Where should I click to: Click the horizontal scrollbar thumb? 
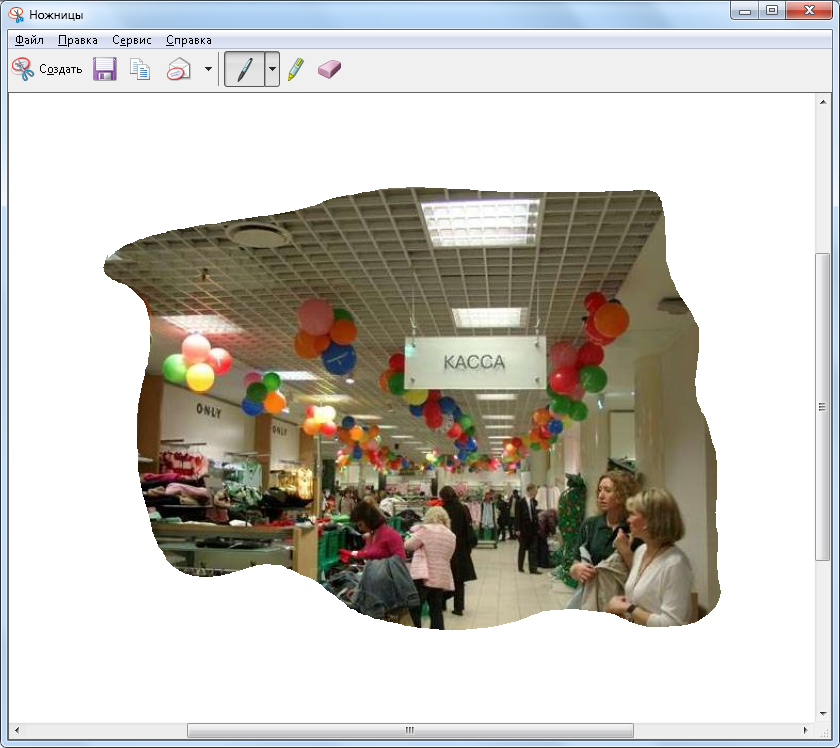coord(410,730)
